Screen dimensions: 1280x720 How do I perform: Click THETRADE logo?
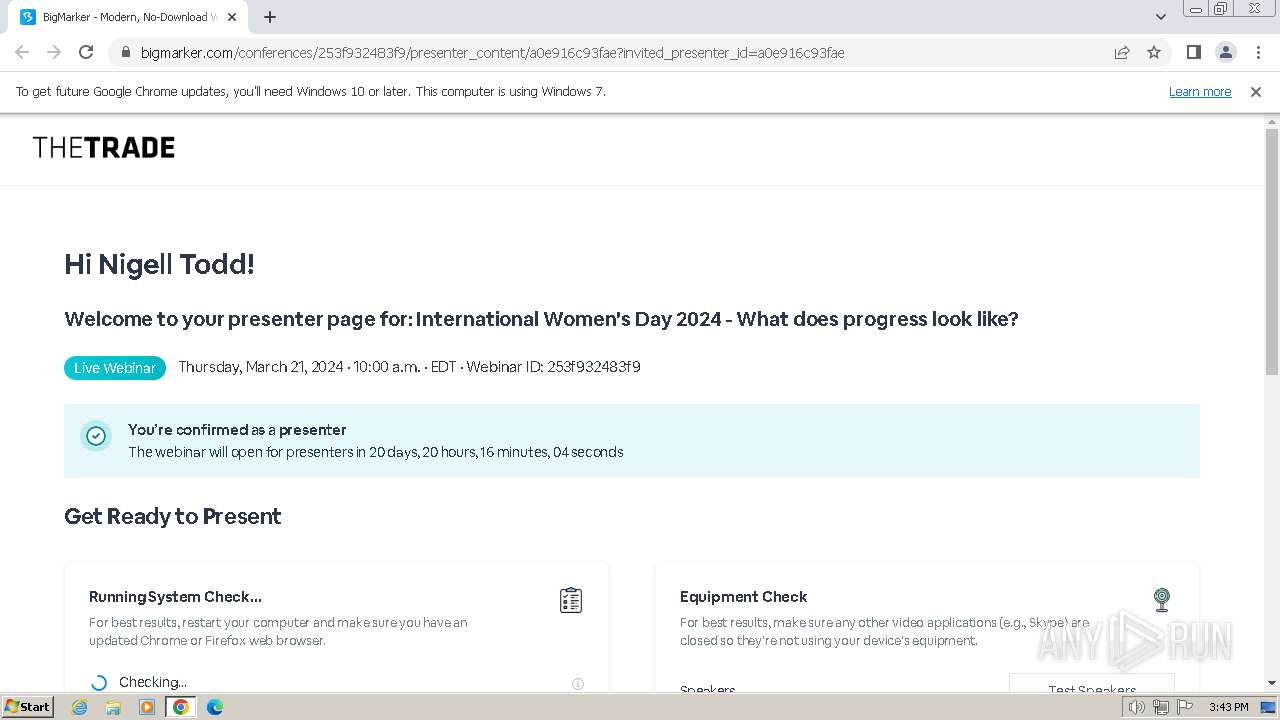point(104,148)
